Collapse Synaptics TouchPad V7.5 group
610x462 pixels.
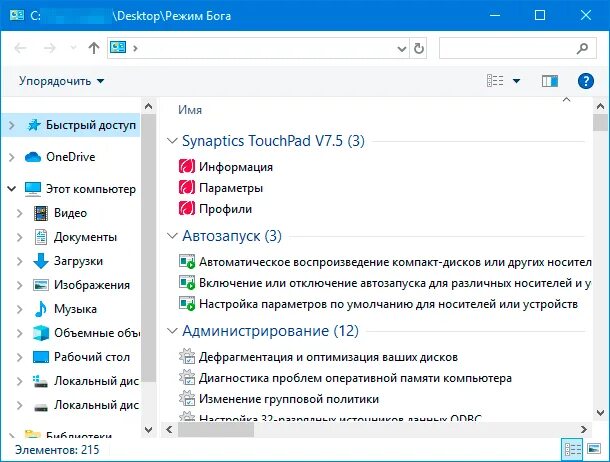(172, 141)
